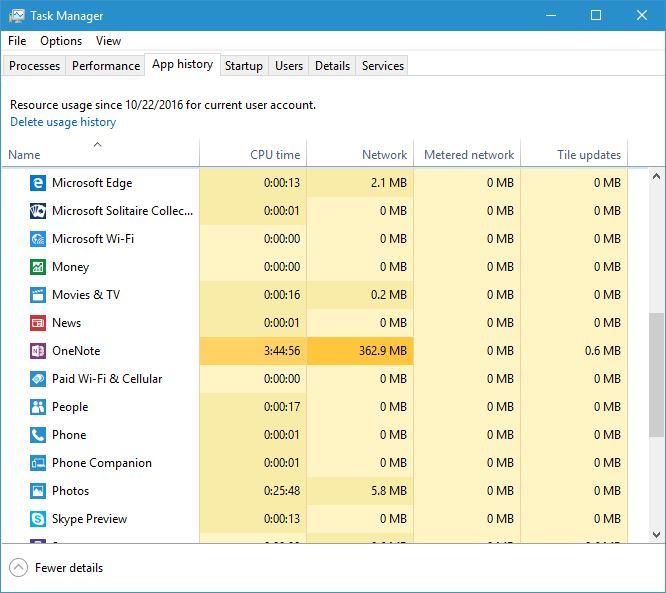This screenshot has height=593, width=666.
Task: Click the Photos app icon
Action: [38, 491]
